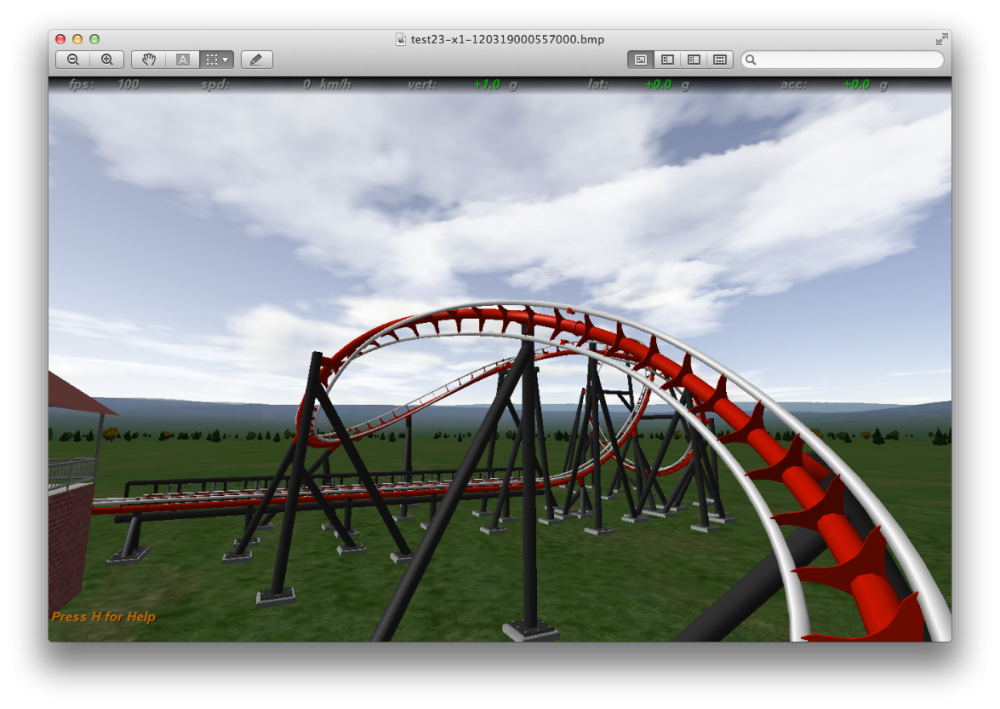Switch to Content Only view mode
This screenshot has height=709, width=1000.
tap(641, 60)
